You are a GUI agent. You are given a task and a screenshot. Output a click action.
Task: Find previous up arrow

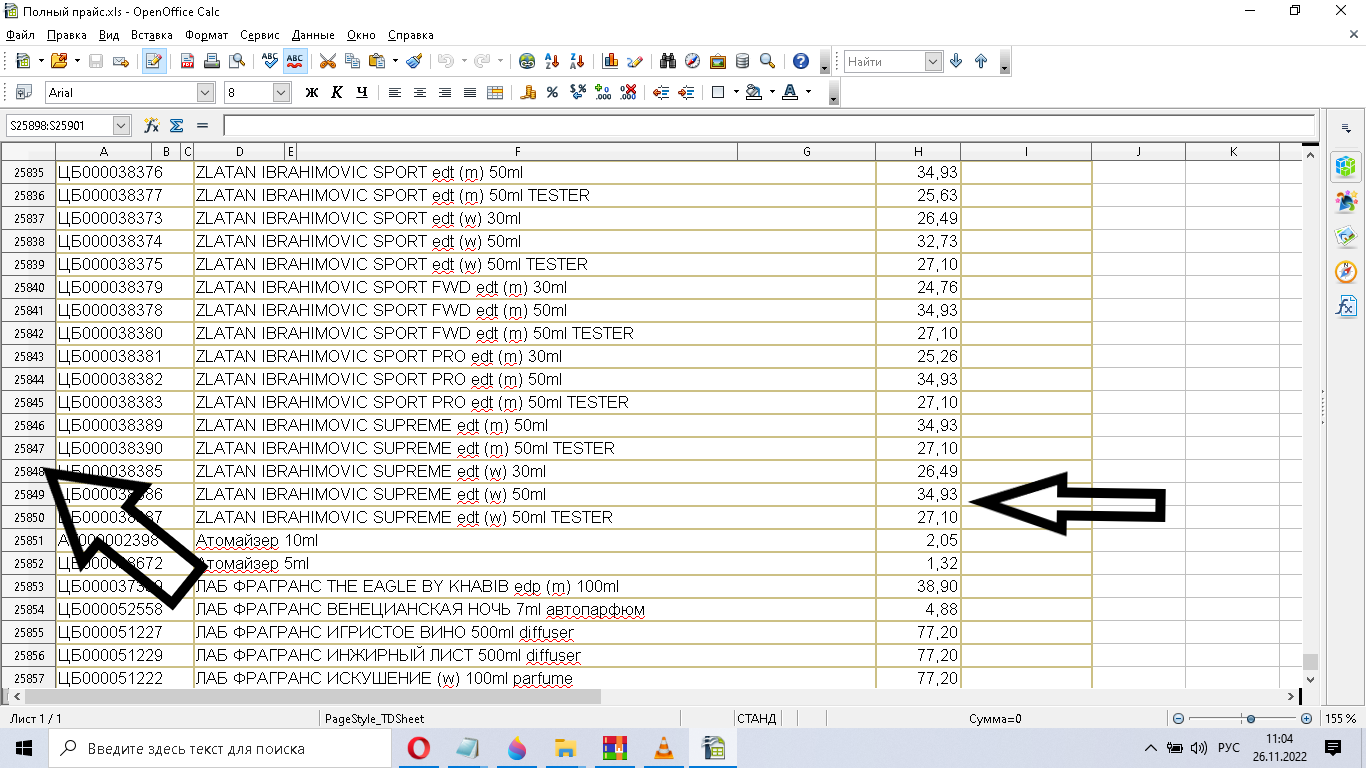click(981, 61)
